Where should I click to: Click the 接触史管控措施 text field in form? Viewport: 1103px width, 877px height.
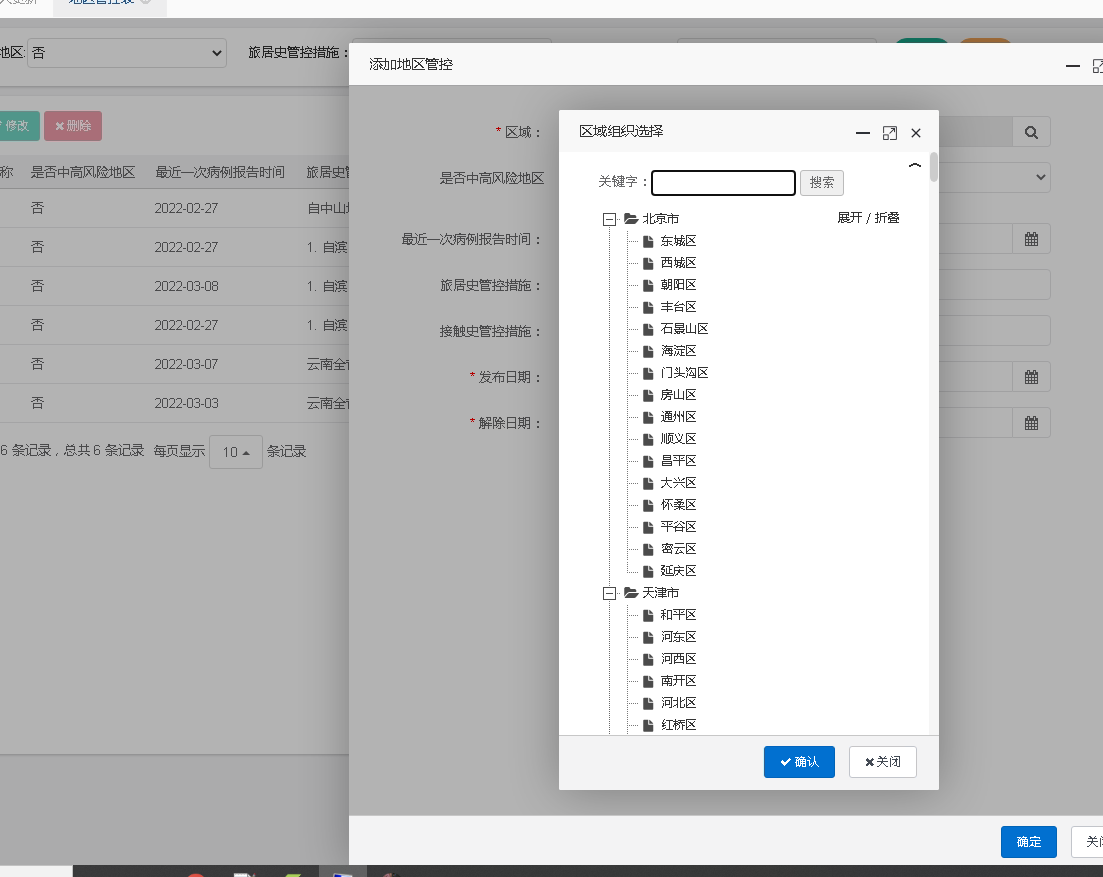coord(995,331)
